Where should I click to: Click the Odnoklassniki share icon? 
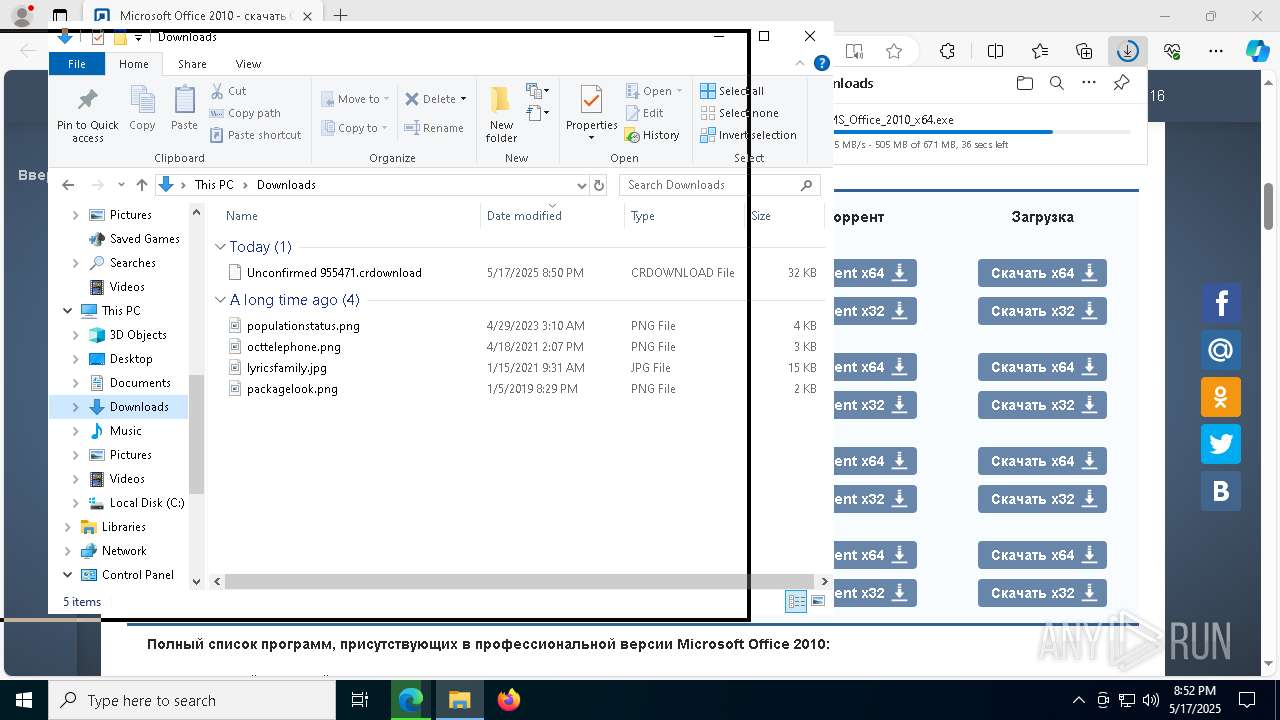(1220, 397)
